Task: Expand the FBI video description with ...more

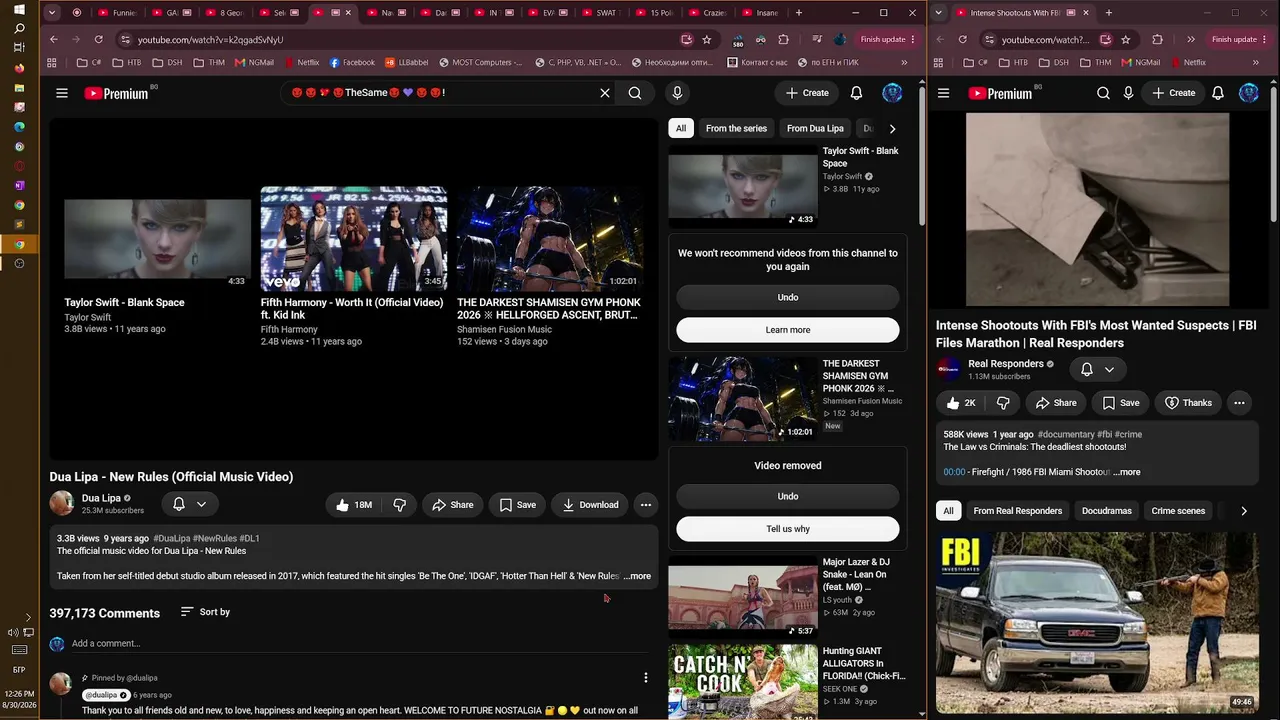Action: [x=1127, y=472]
